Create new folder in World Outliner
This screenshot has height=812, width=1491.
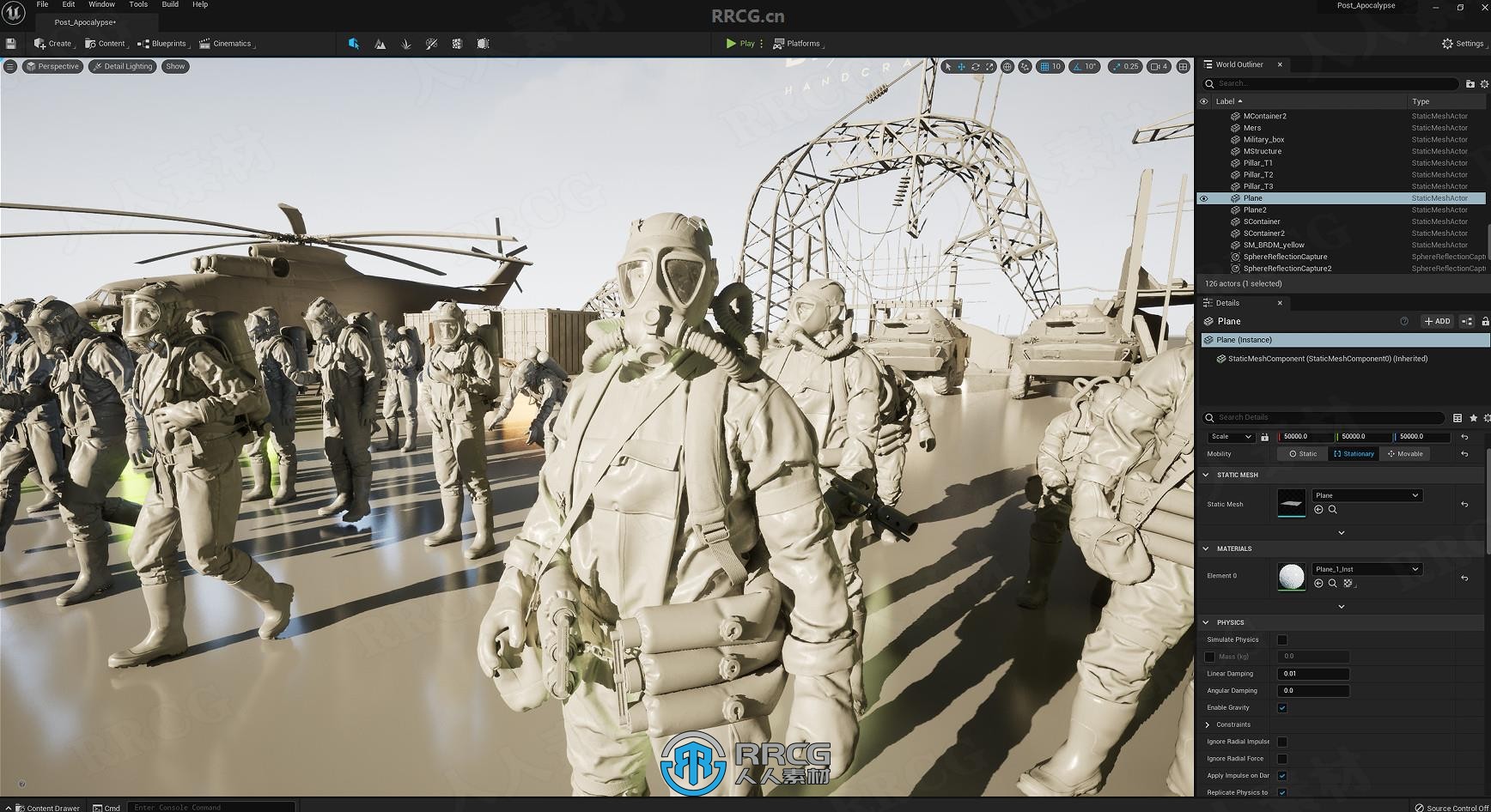(x=1470, y=83)
